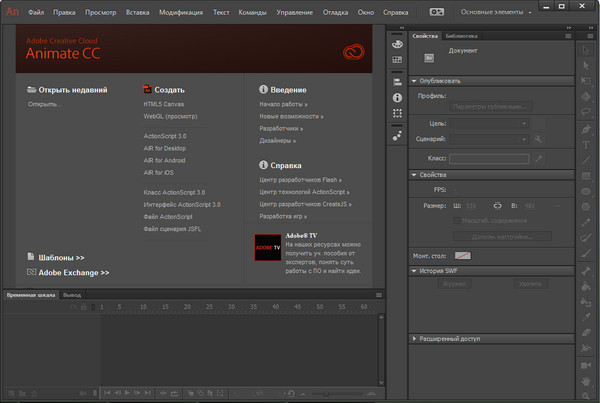Select the Pen tool
The height and width of the screenshot is (403, 600).
(x=587, y=129)
